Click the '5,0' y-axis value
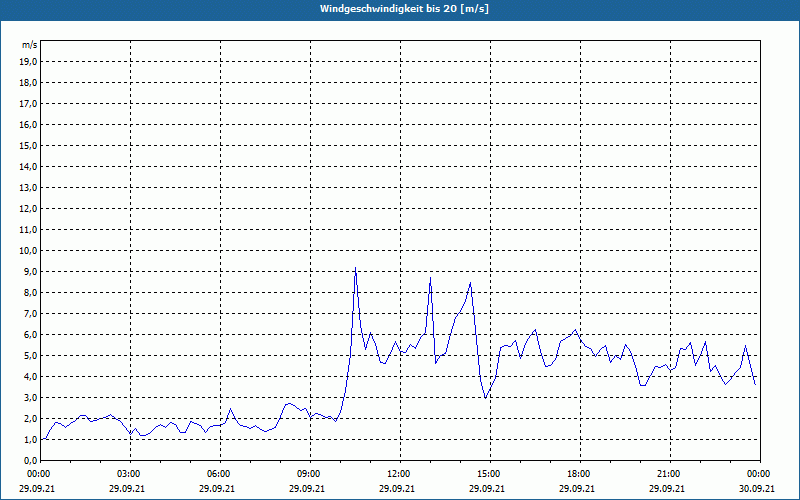The height and width of the screenshot is (500, 800). 31,356
